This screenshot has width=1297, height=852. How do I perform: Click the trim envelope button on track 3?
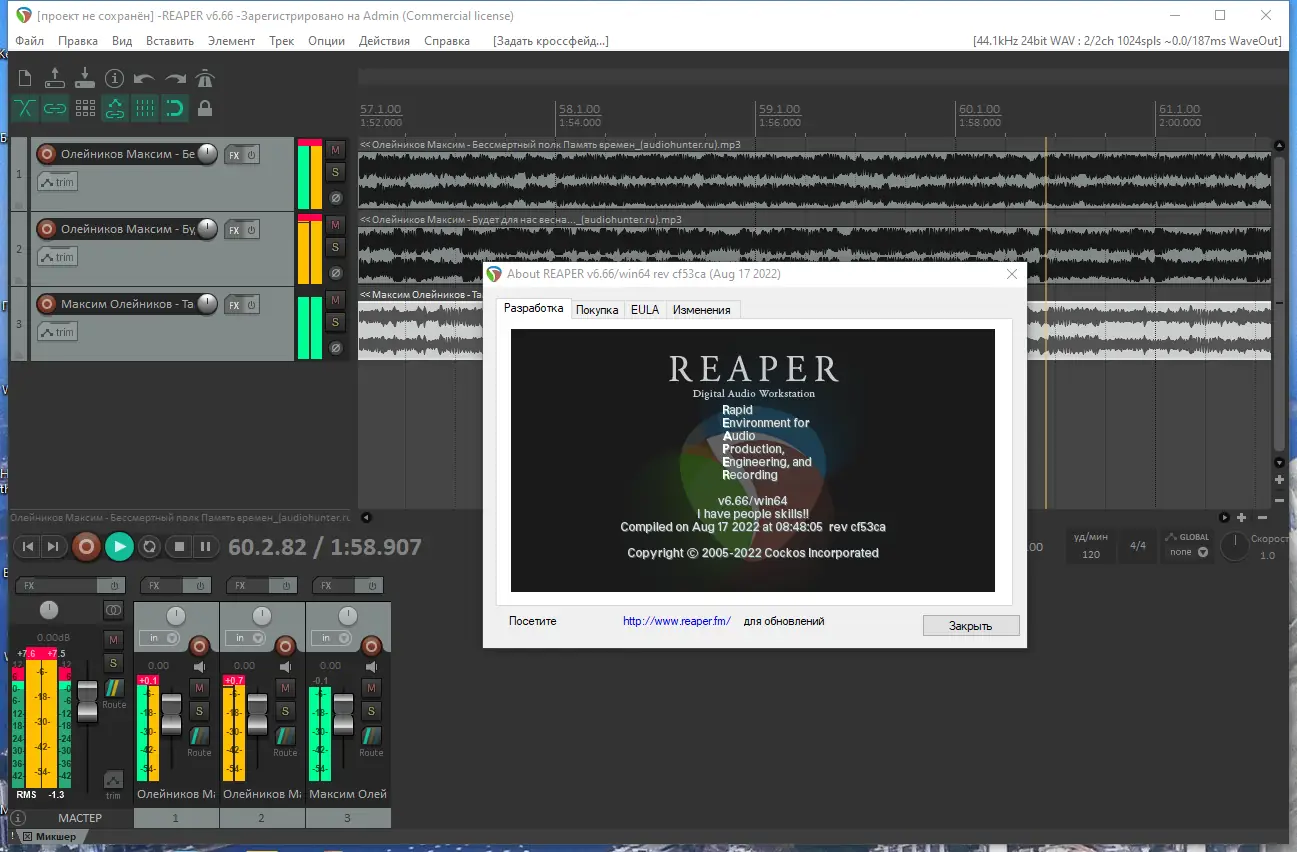(57, 332)
